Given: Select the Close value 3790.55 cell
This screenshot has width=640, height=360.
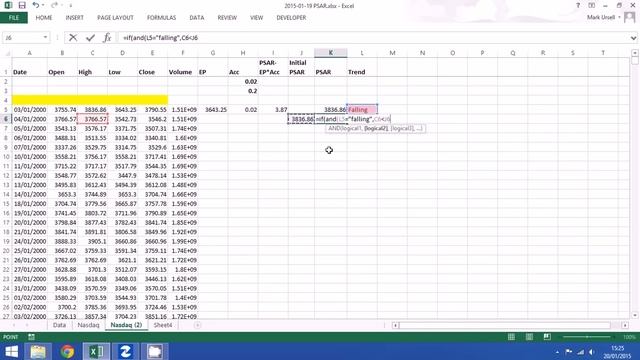Looking at the screenshot, I should point(152,110).
